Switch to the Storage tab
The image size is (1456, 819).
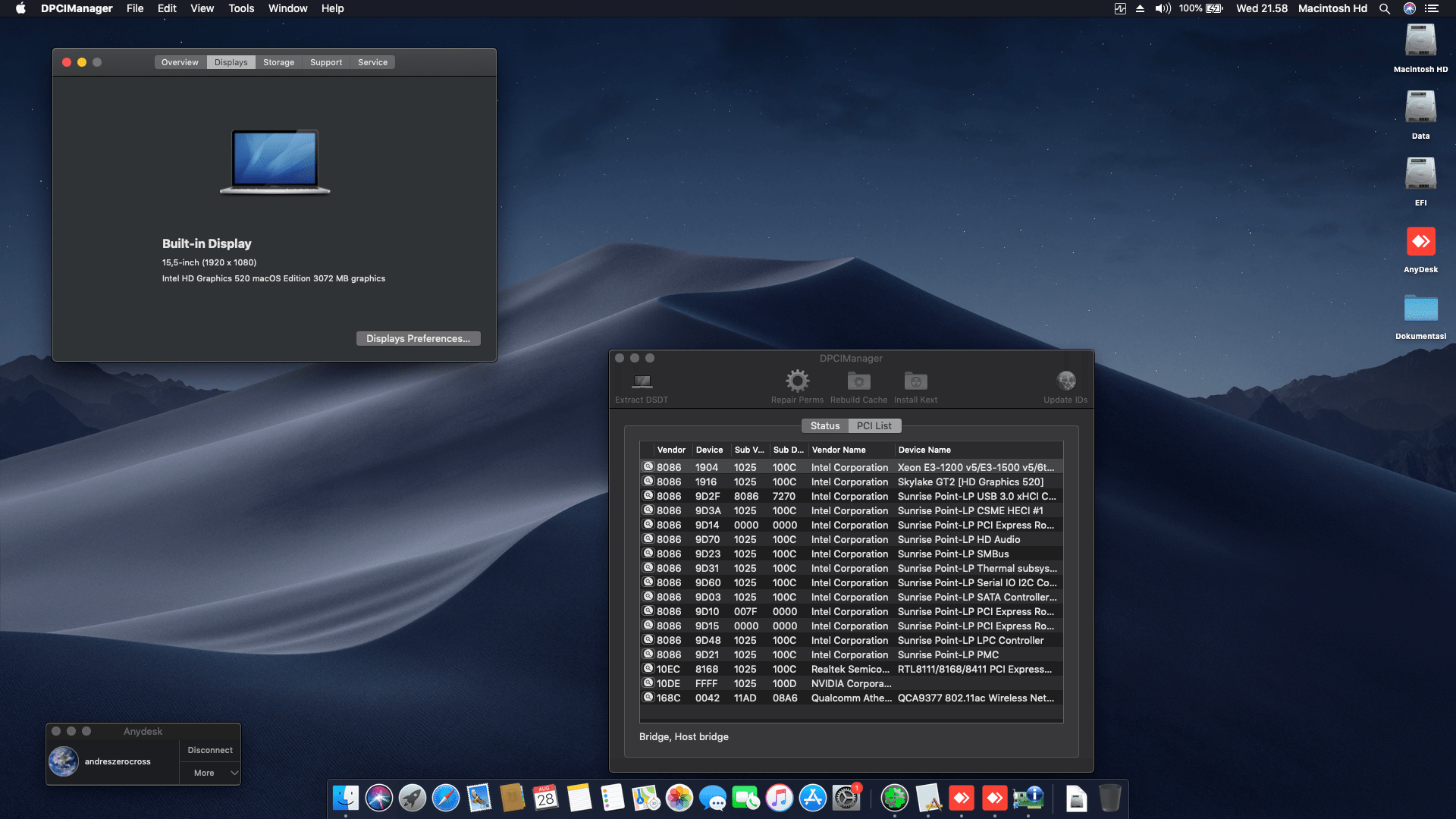278,62
